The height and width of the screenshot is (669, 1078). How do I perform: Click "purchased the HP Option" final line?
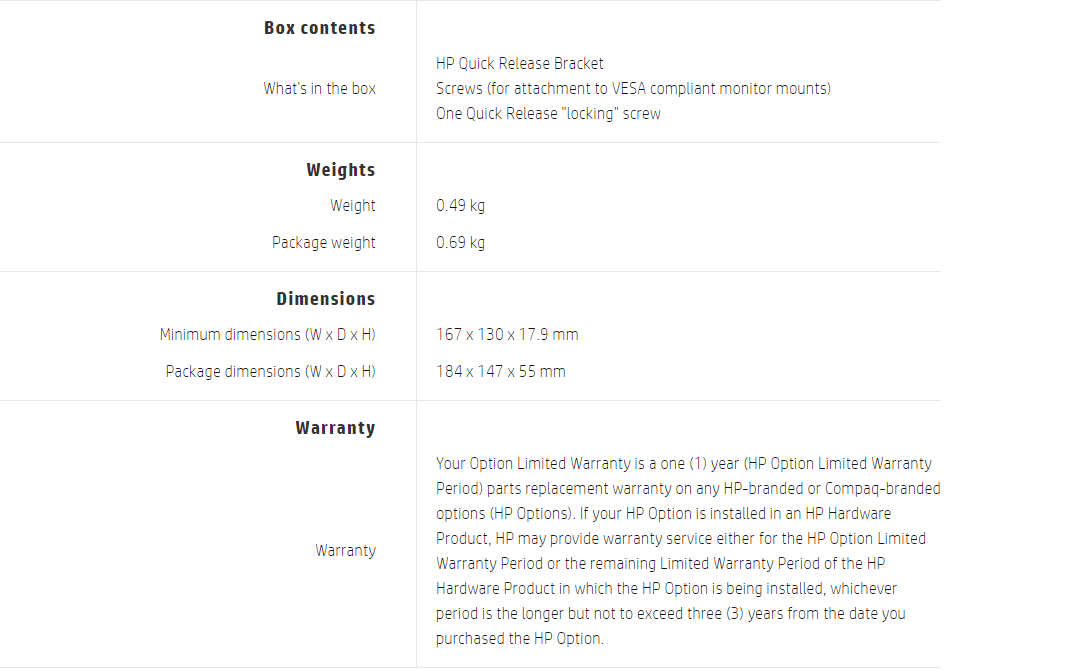519,638
